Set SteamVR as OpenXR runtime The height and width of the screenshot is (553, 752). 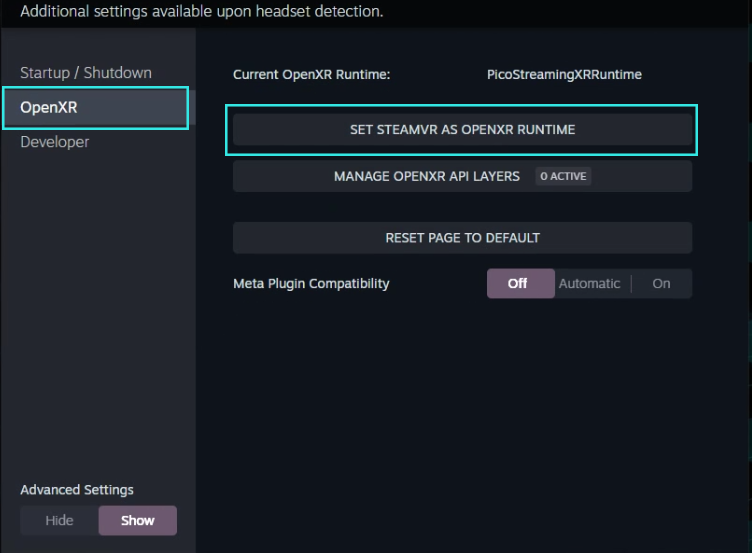click(x=462, y=130)
